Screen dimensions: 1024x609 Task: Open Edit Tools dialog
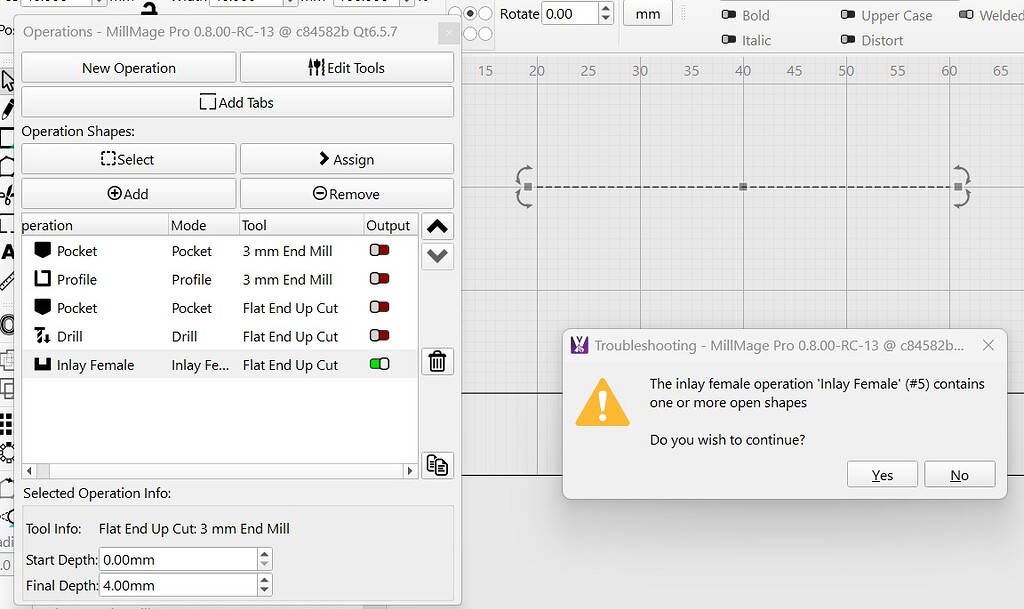tap(347, 68)
